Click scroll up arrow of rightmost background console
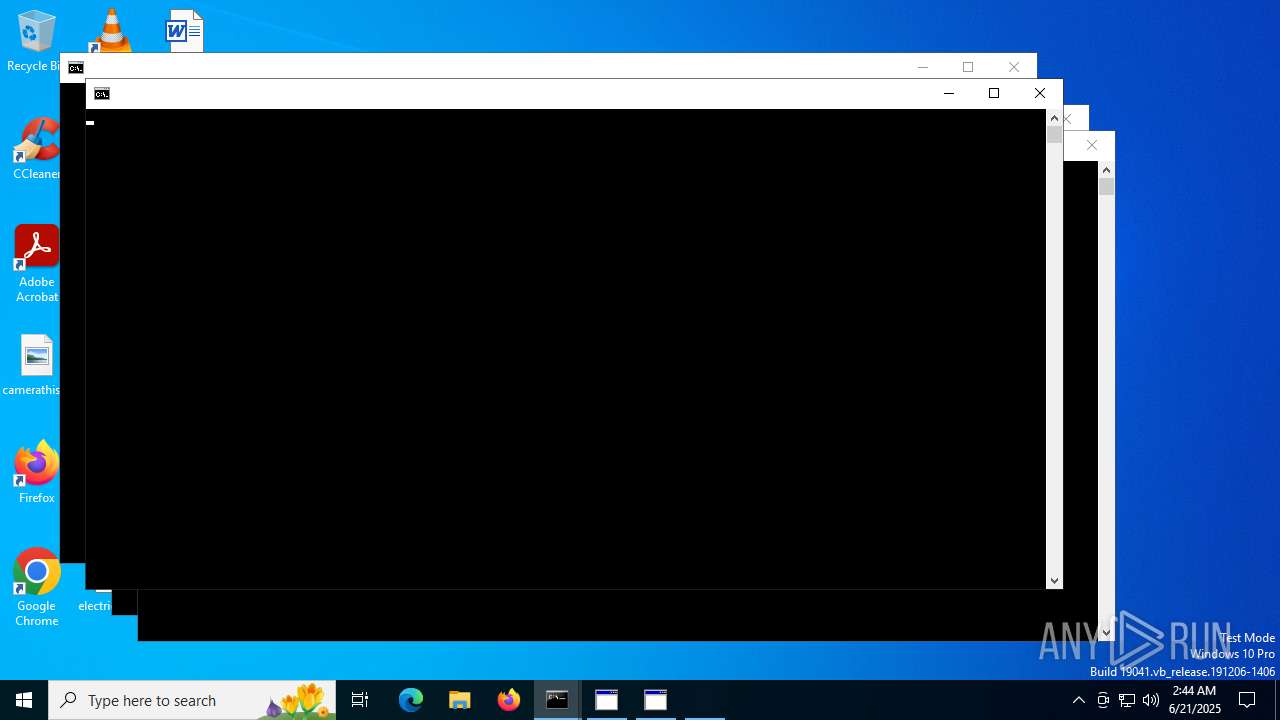Screen dimensions: 1280x720 point(1106,170)
